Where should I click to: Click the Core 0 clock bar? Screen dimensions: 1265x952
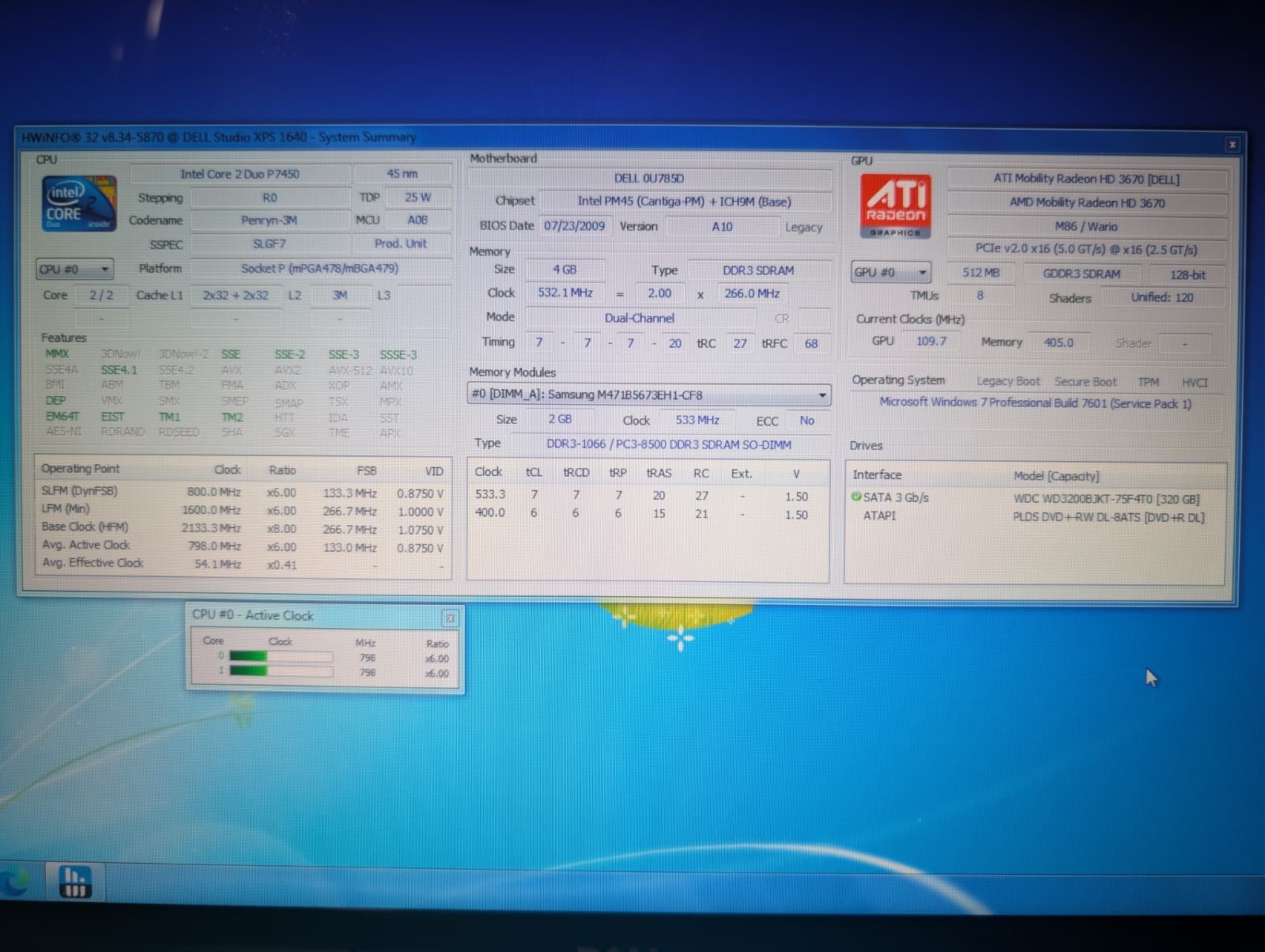tap(280, 656)
